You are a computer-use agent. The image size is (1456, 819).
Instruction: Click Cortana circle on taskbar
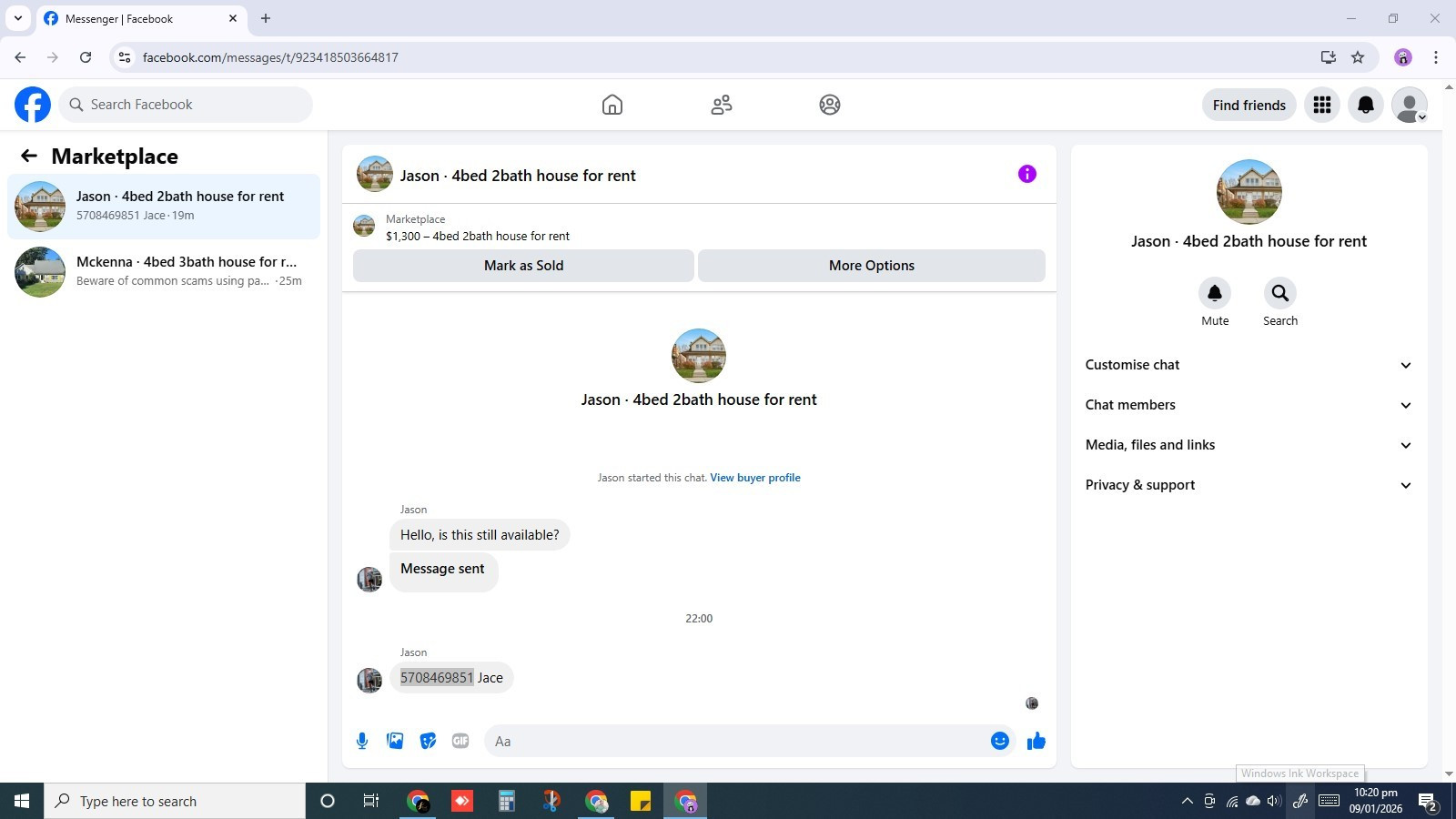[328, 801]
